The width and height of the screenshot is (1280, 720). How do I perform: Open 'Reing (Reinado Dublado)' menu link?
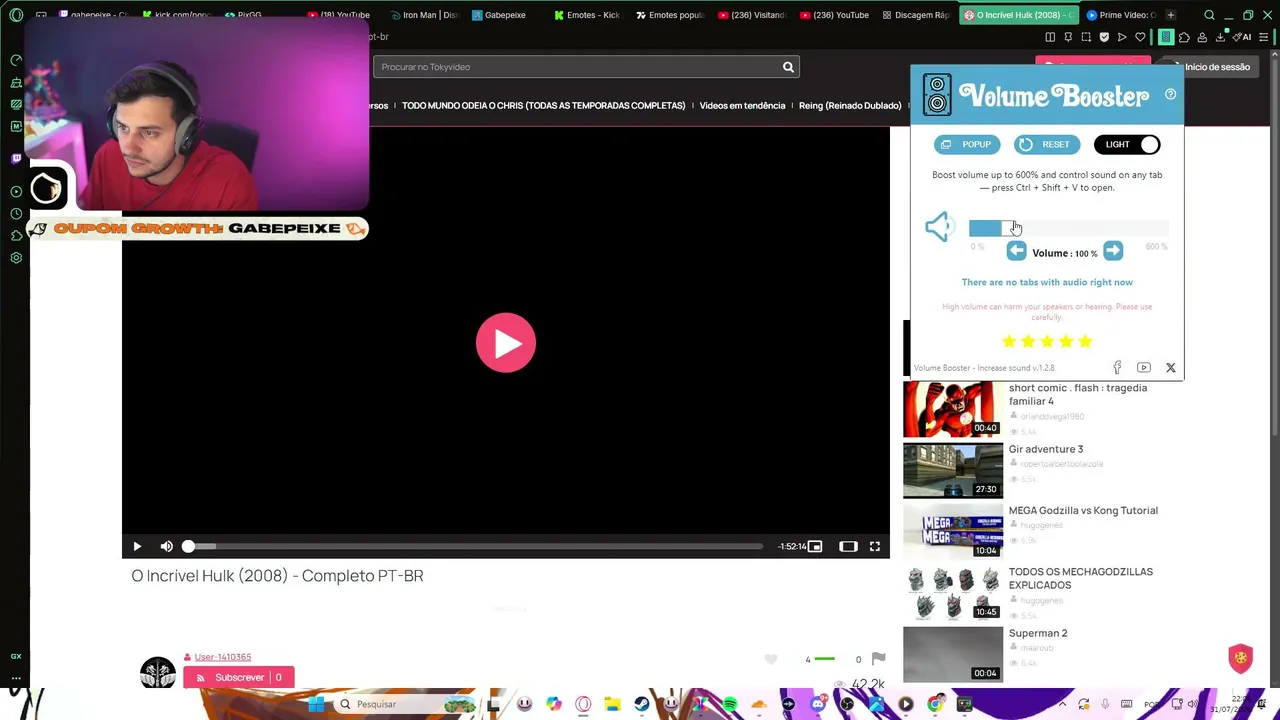point(850,106)
